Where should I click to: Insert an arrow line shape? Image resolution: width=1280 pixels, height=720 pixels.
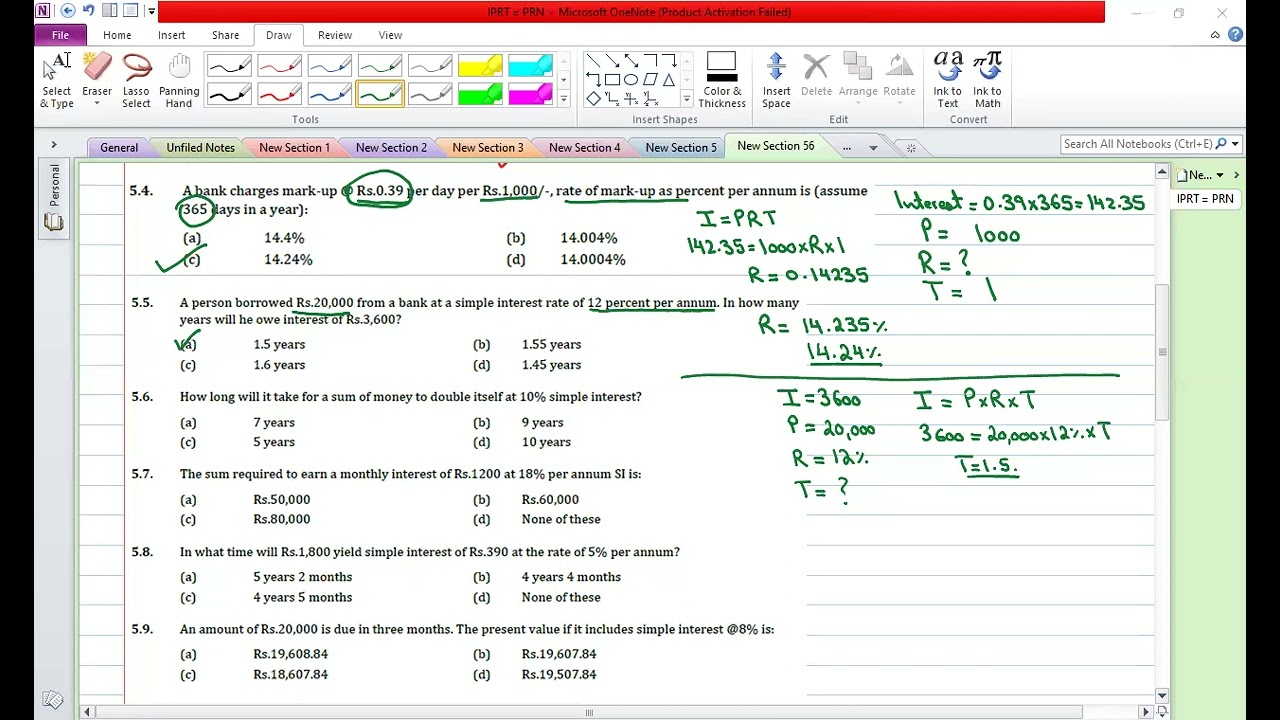coord(612,61)
